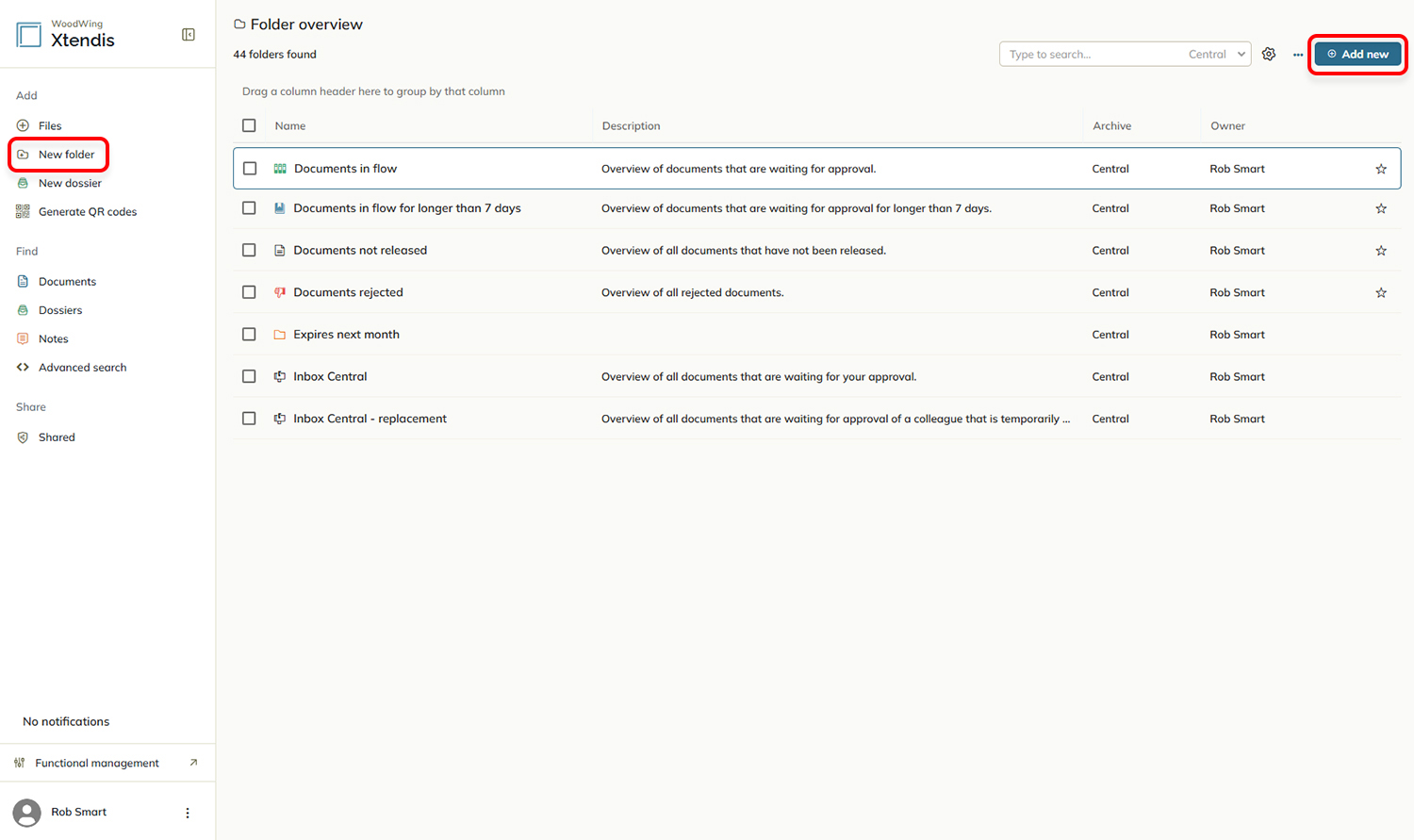This screenshot has width=1414, height=840.
Task: Select New dossier in sidebar
Action: 58,183
